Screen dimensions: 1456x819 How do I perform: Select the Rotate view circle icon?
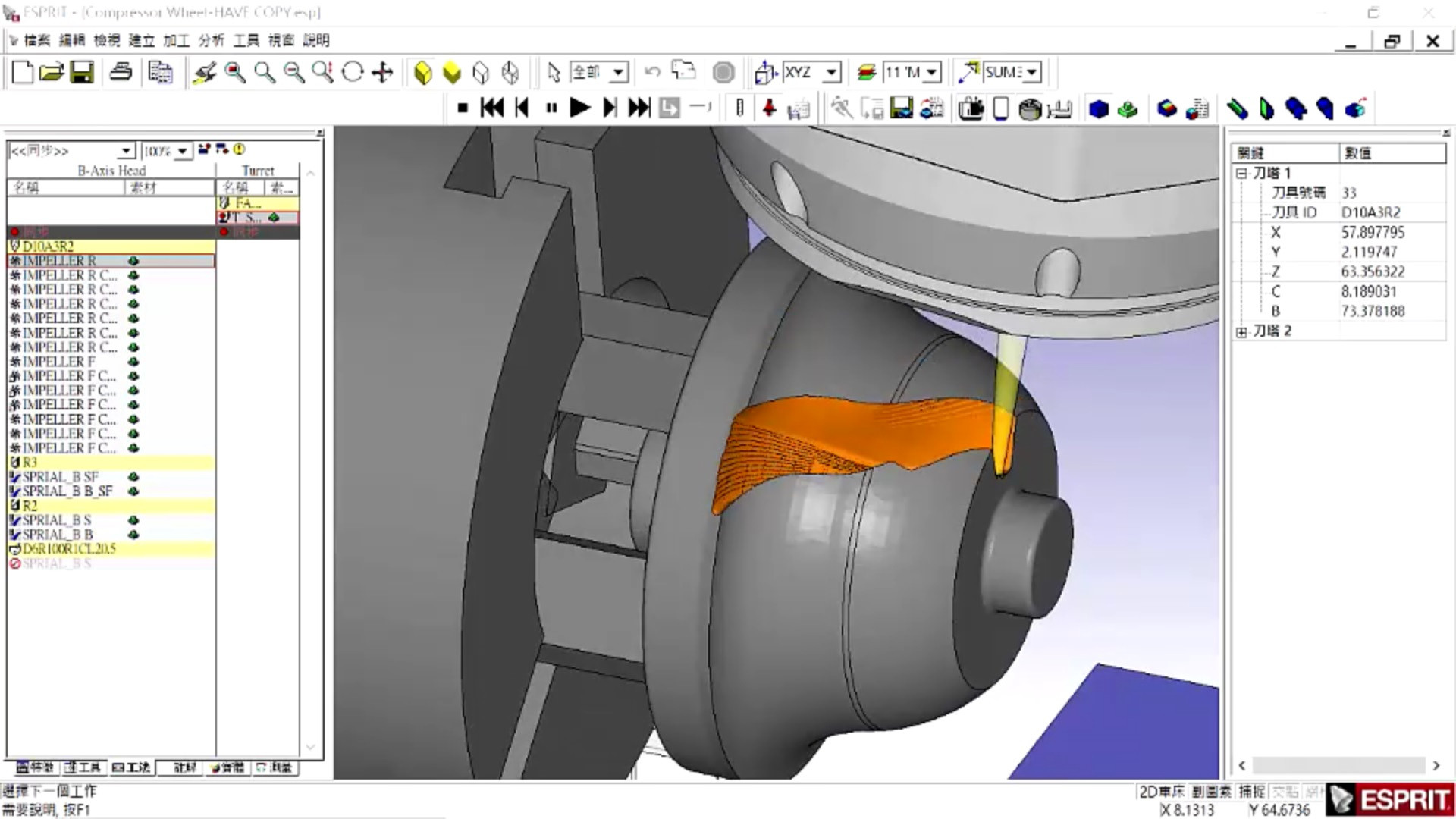click(353, 73)
